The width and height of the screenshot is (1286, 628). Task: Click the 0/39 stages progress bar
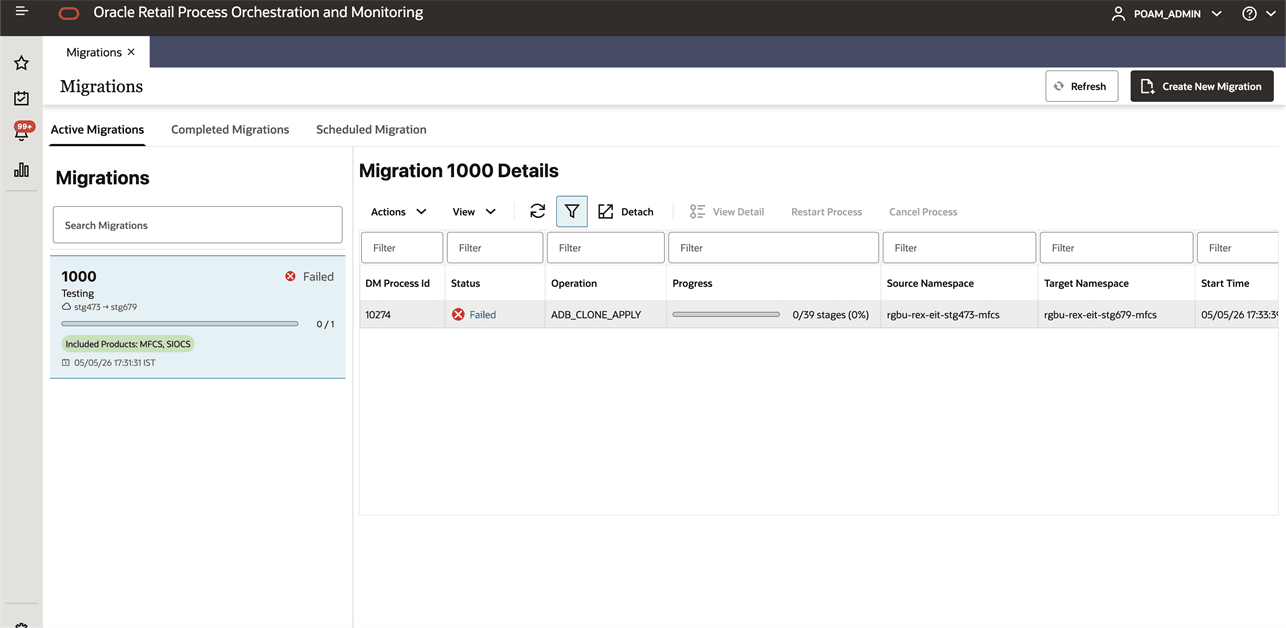point(726,314)
